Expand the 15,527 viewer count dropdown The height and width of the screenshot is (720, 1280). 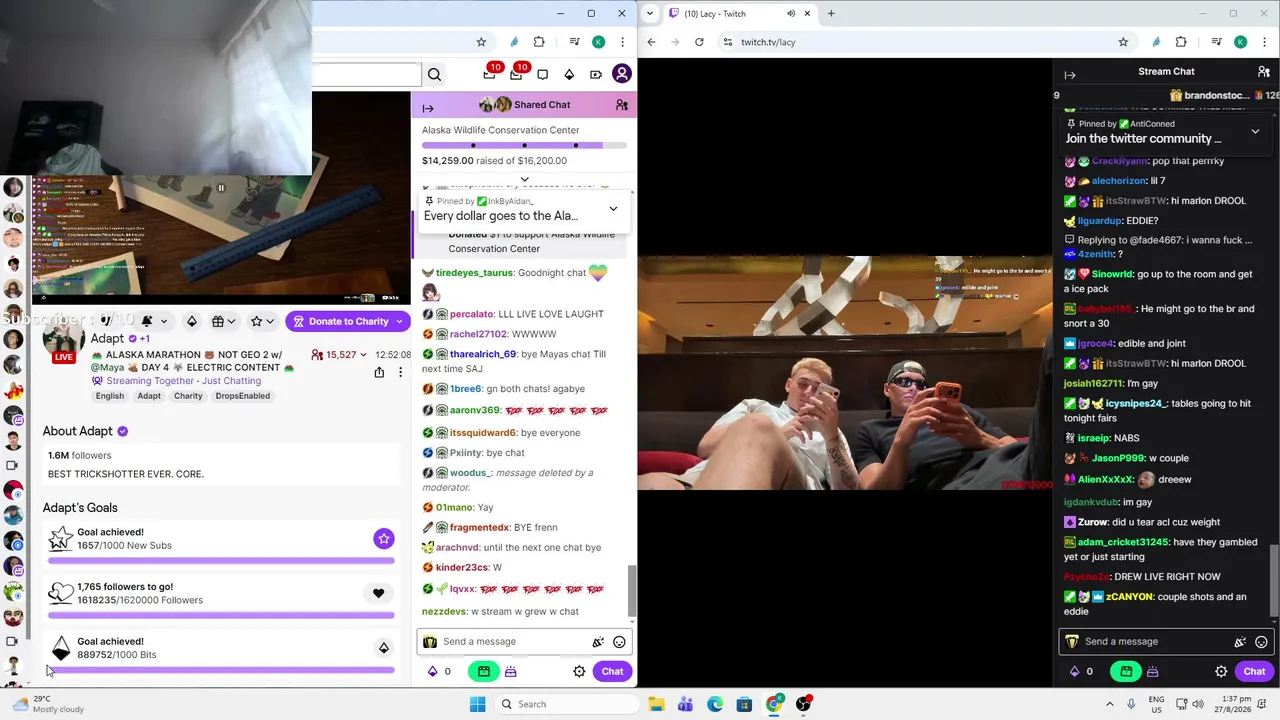(363, 355)
